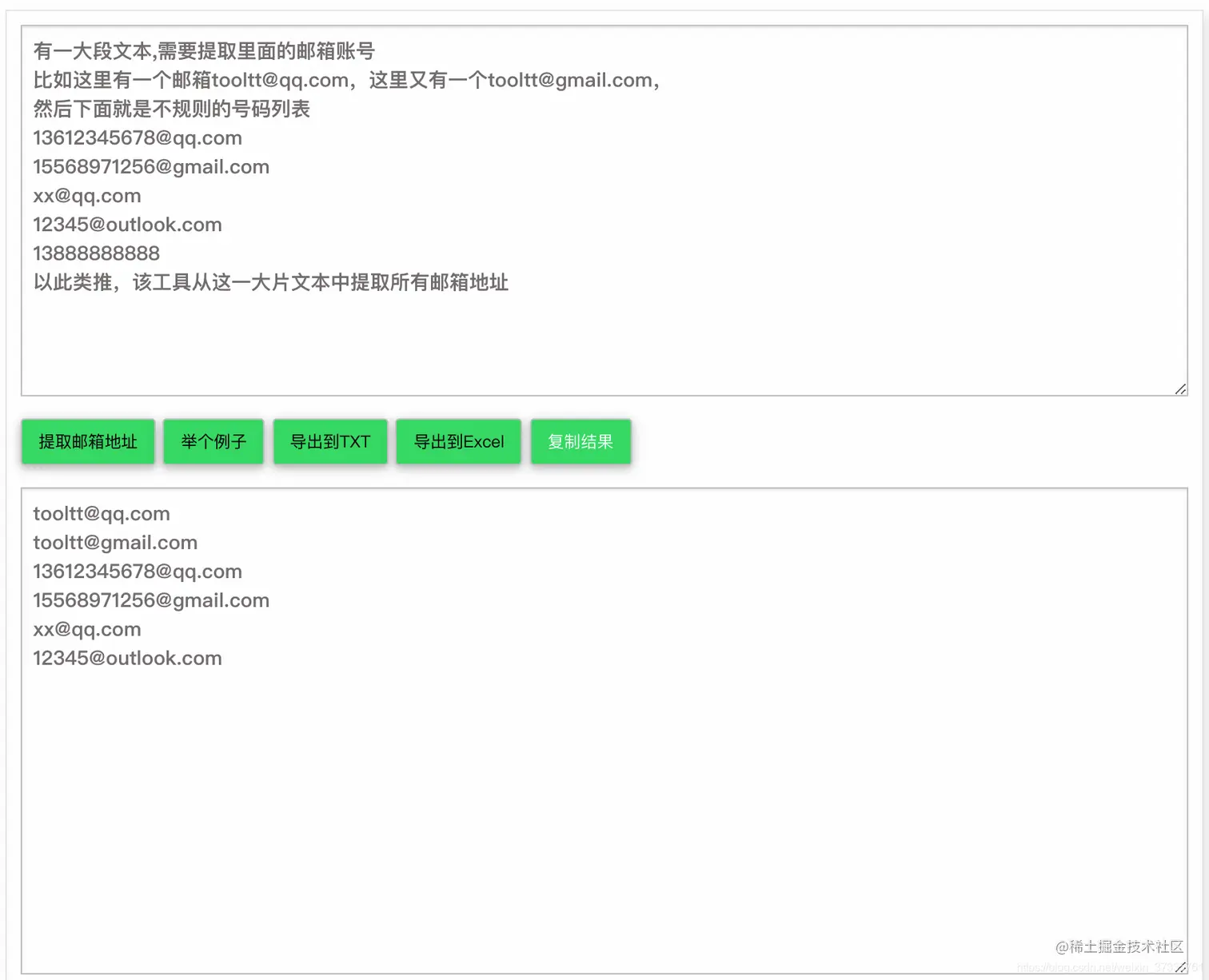Click the 稀土掘金技术社区 watermark credit
The width and height of the screenshot is (1209, 980).
(x=1119, y=946)
